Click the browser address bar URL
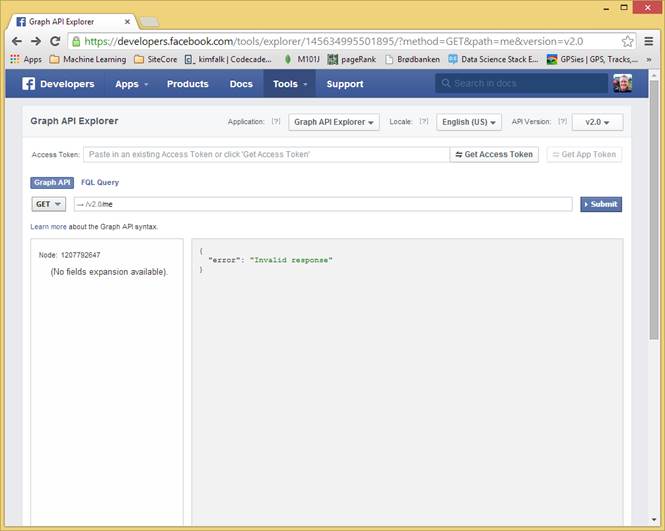665x531 pixels. coord(333,41)
